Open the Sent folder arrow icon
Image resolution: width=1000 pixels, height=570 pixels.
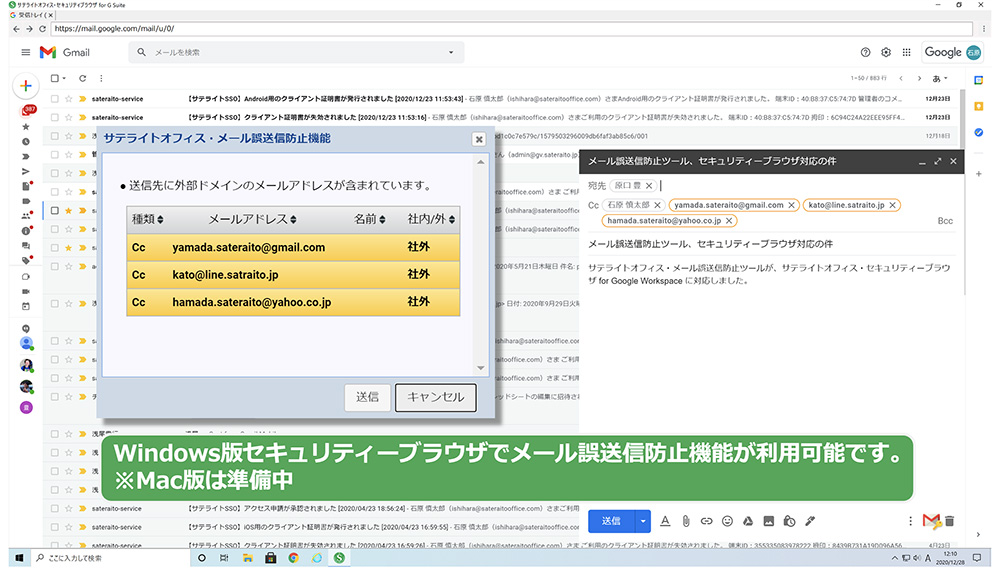[x=26, y=171]
